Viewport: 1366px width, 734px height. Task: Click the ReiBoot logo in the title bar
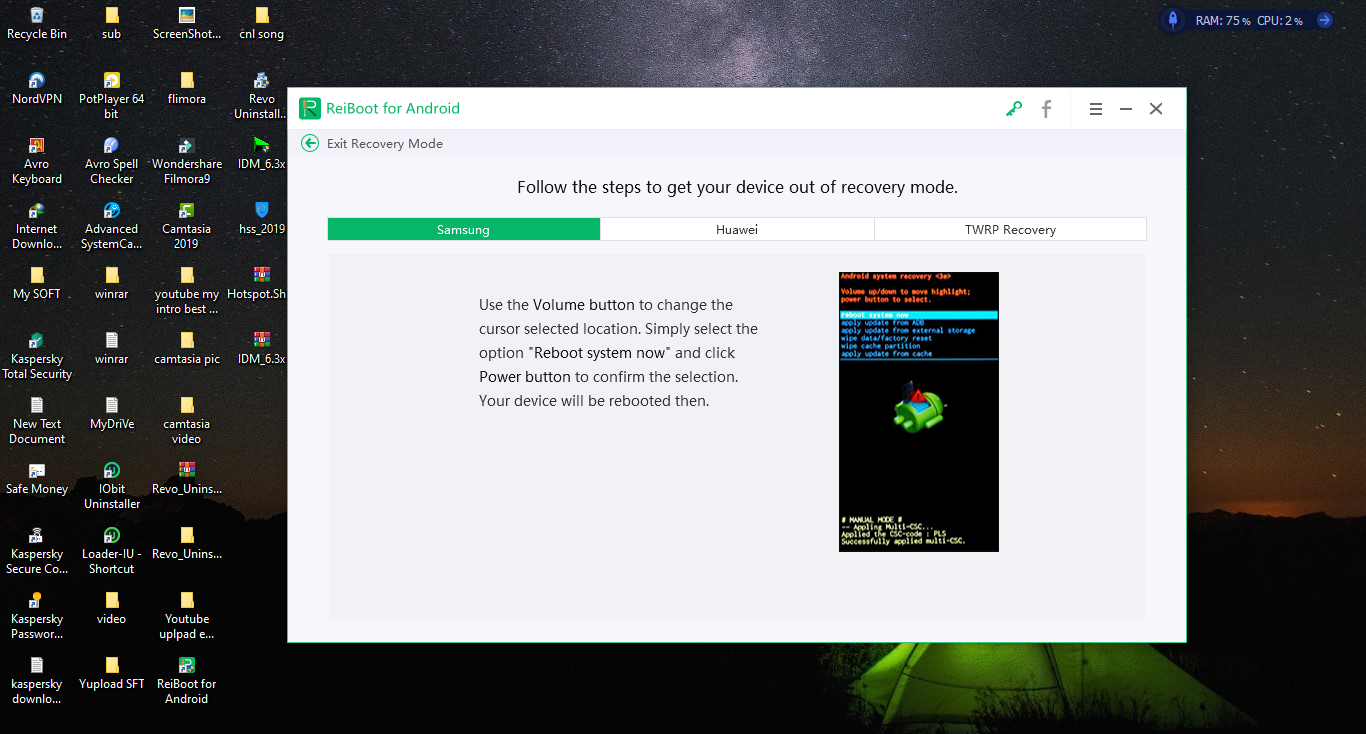point(309,108)
